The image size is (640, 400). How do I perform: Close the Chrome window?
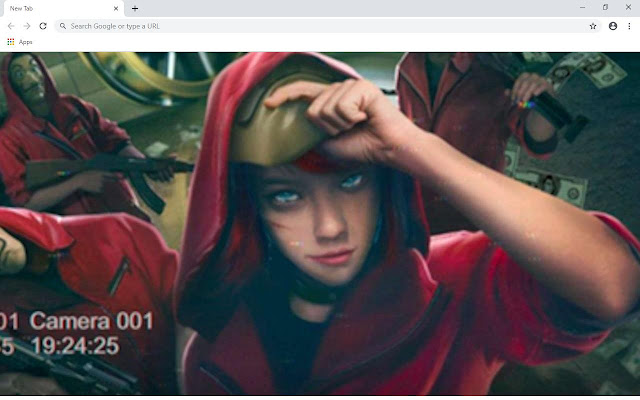628,7
